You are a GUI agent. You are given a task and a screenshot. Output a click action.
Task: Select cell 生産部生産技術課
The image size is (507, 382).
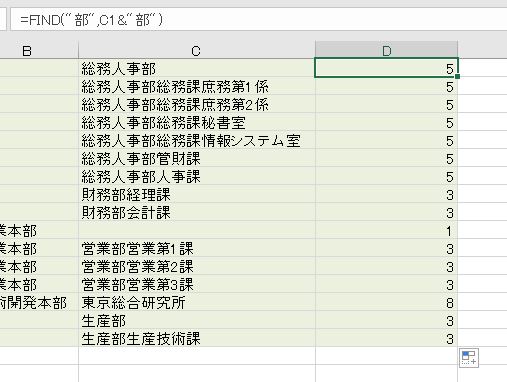click(x=197, y=338)
